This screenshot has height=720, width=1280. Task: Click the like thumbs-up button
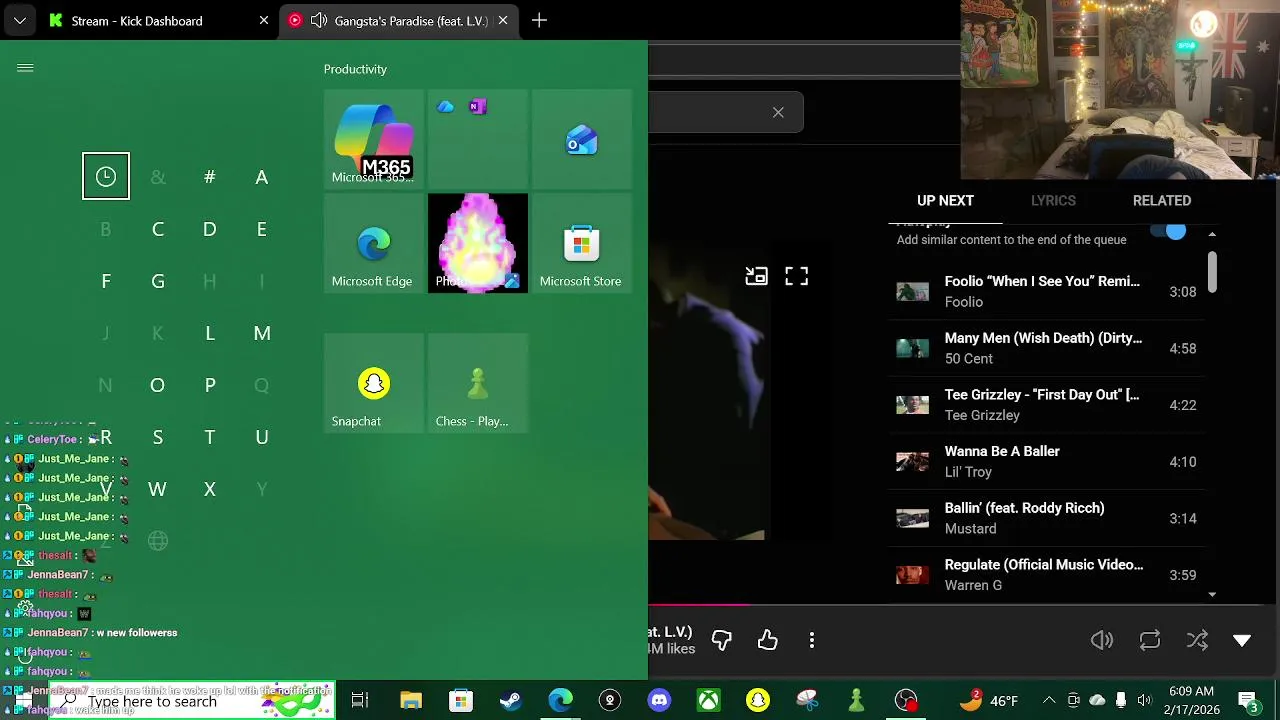coord(767,640)
